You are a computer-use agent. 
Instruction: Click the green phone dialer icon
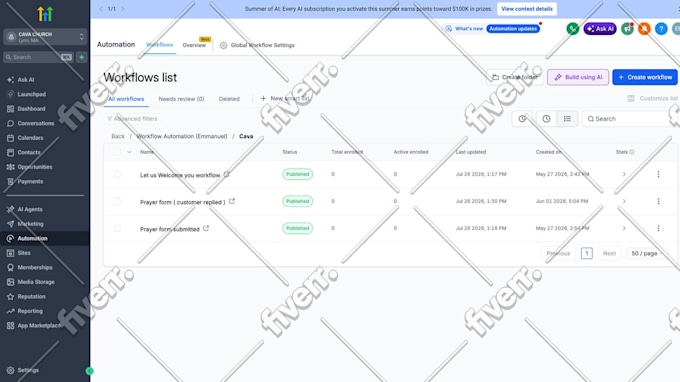click(572, 29)
